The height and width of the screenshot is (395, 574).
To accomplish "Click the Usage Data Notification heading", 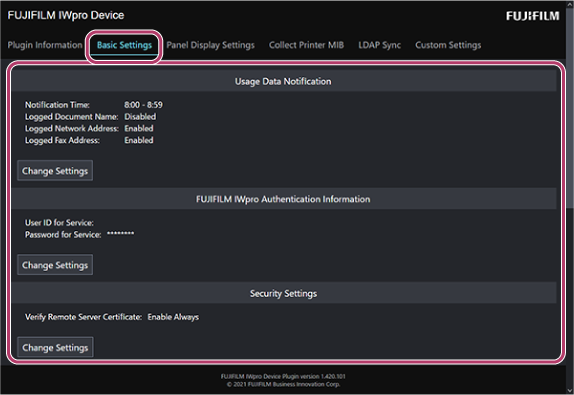I will 283,81.
